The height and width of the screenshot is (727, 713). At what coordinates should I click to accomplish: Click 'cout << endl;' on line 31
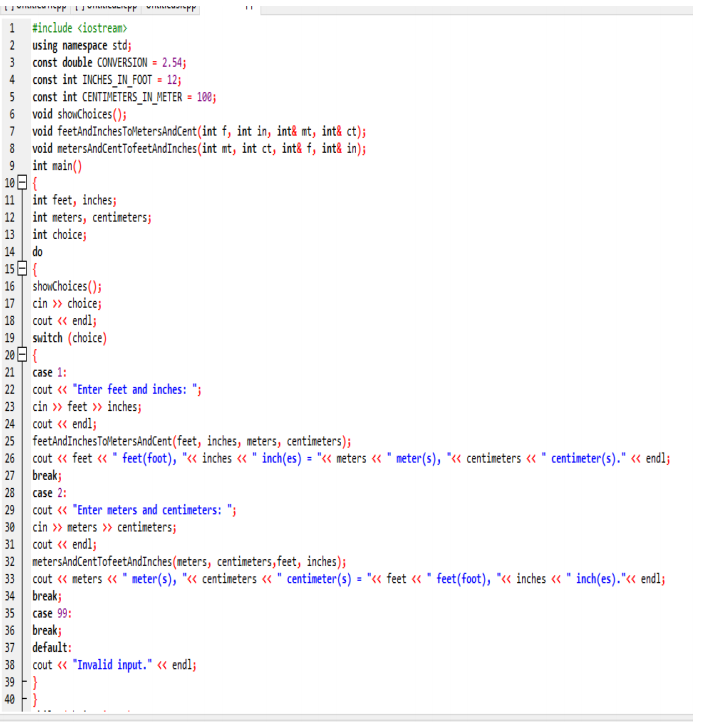click(64, 544)
